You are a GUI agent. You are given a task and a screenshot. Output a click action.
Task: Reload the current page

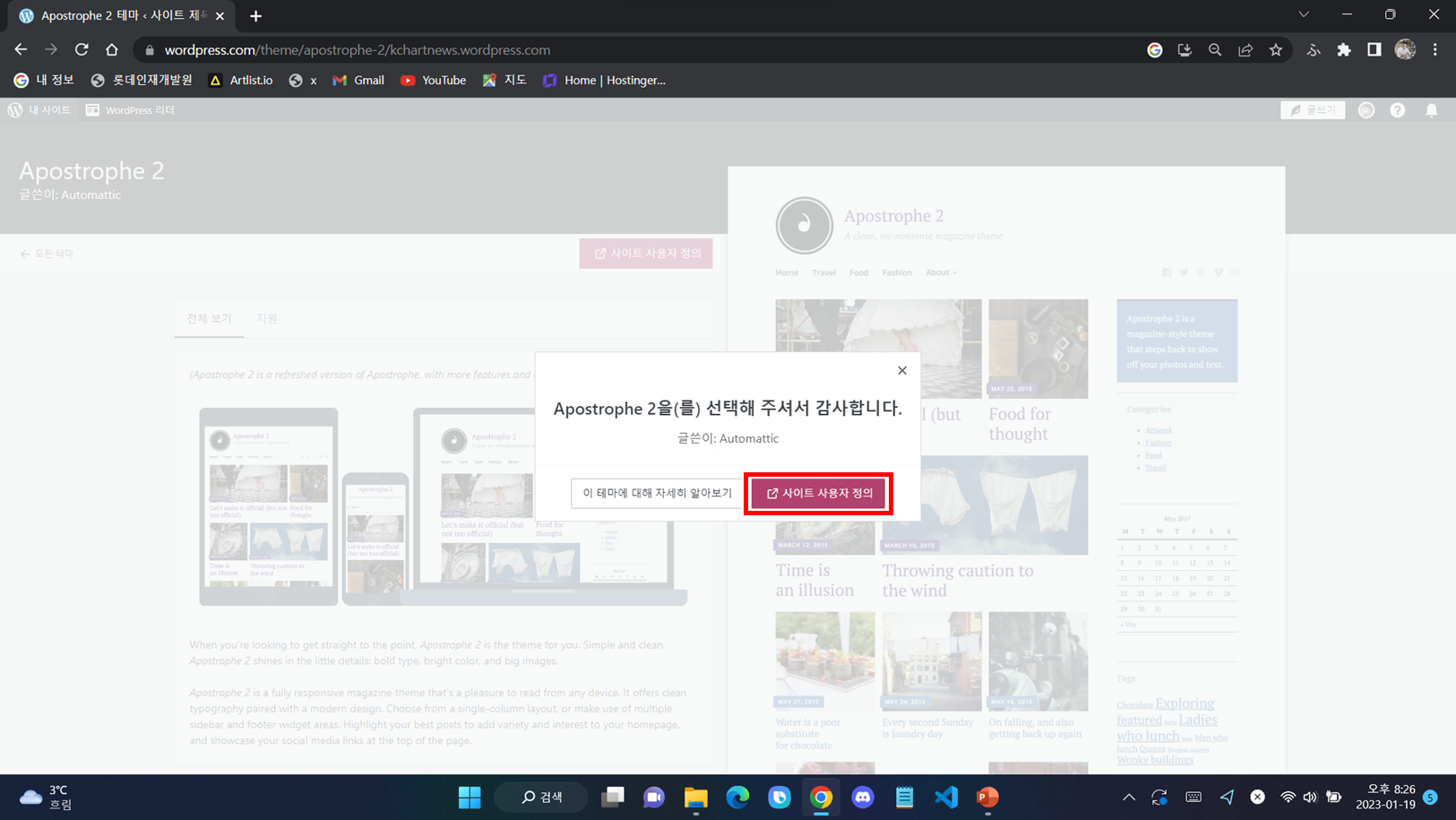(x=82, y=49)
